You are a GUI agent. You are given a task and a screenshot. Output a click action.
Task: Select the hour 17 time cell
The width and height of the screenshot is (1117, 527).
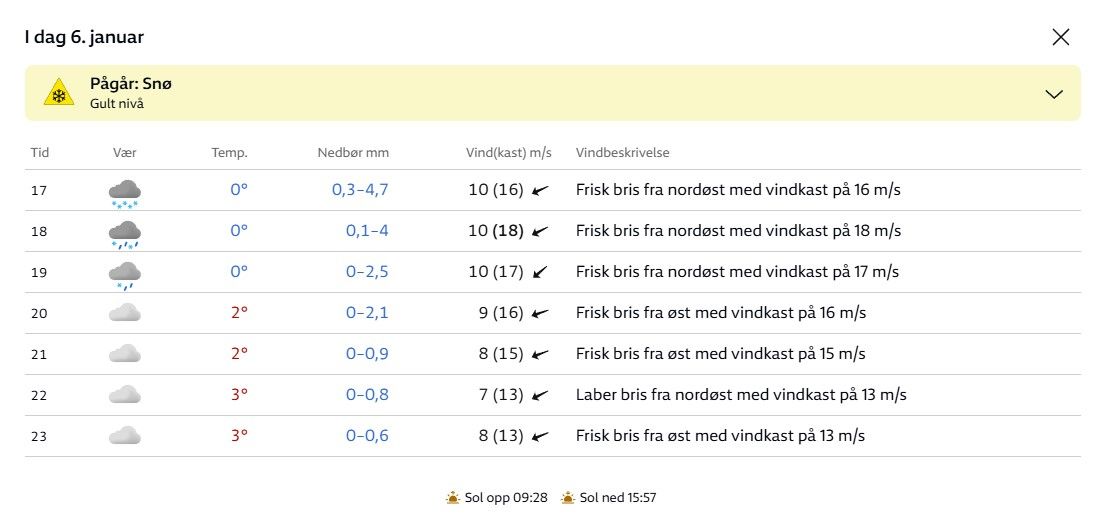point(39,191)
